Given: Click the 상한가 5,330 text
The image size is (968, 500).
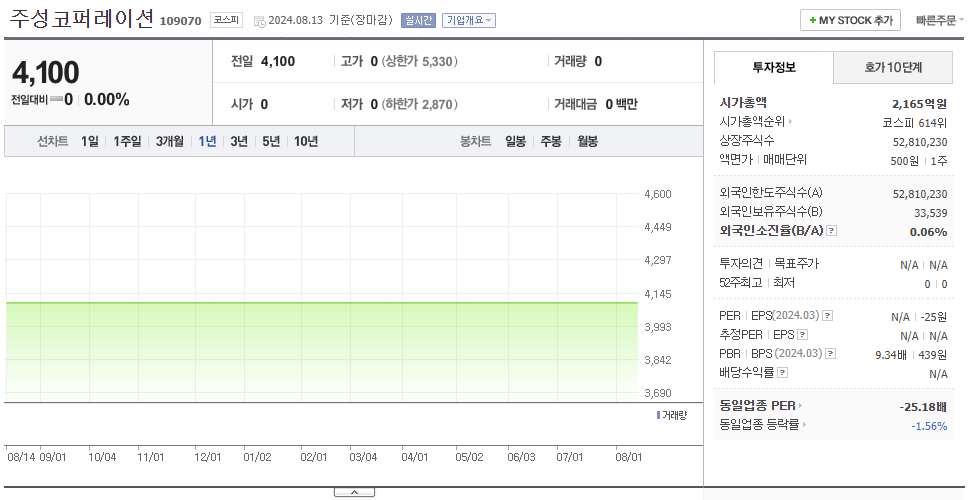Looking at the screenshot, I should point(420,61).
